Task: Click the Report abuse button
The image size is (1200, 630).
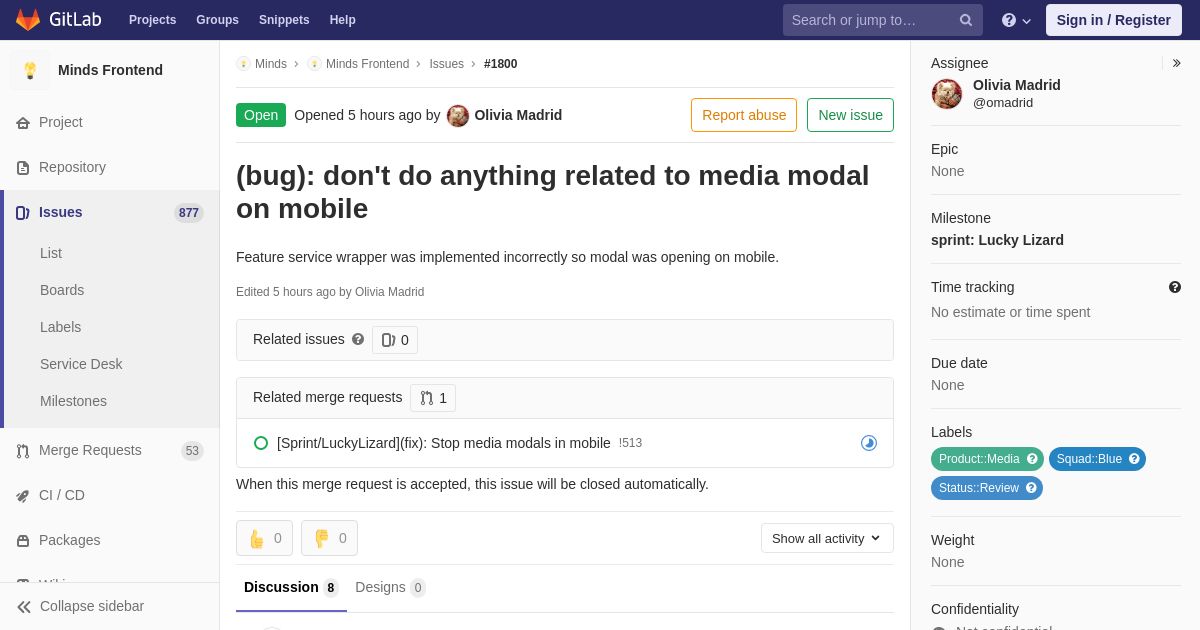Action: (x=744, y=115)
